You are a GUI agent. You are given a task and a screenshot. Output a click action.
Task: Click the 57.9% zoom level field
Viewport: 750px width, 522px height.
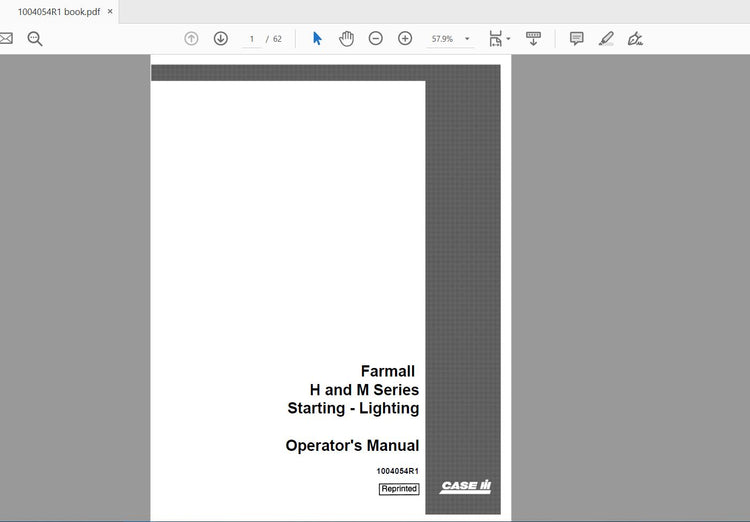442,39
